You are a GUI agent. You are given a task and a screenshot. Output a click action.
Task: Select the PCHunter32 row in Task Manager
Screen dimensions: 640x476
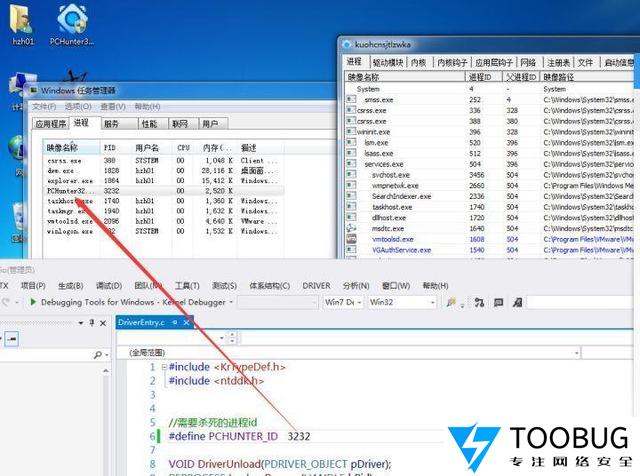162,191
